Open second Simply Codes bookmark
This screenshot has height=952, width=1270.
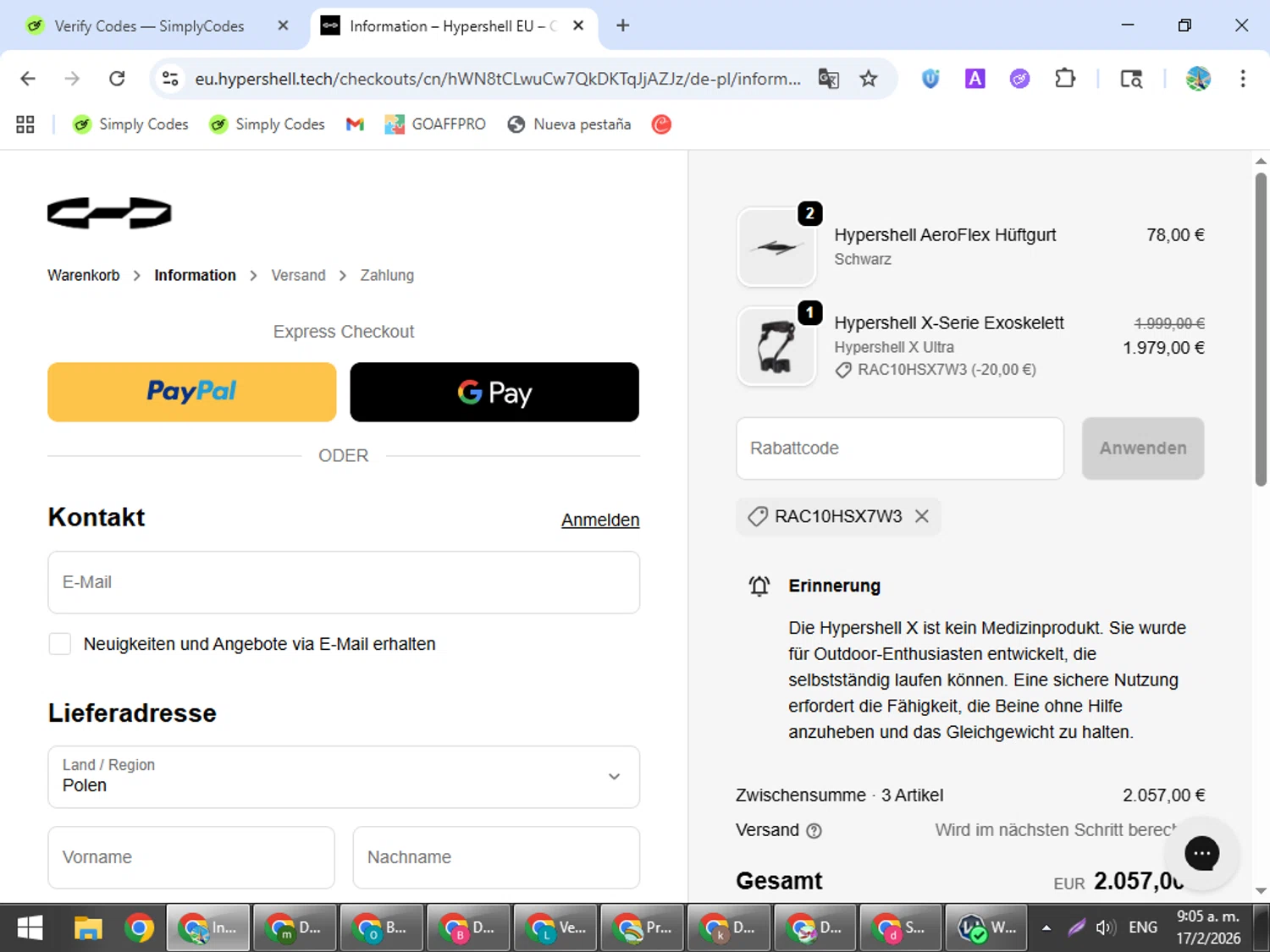click(x=267, y=124)
